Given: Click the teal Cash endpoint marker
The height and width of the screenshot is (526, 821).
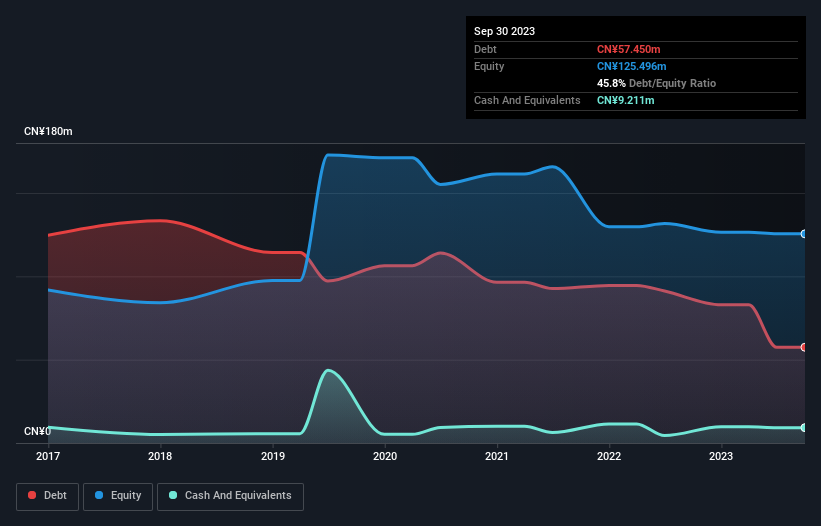Looking at the screenshot, I should [804, 428].
